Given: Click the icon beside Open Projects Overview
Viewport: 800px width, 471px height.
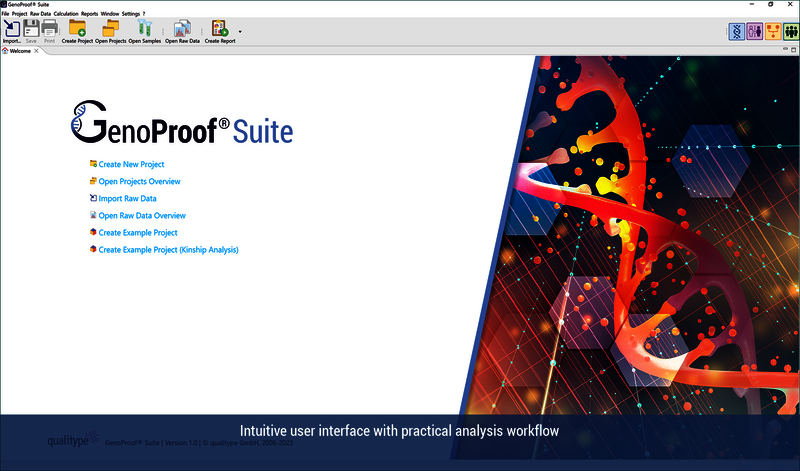Looking at the screenshot, I should (x=93, y=181).
